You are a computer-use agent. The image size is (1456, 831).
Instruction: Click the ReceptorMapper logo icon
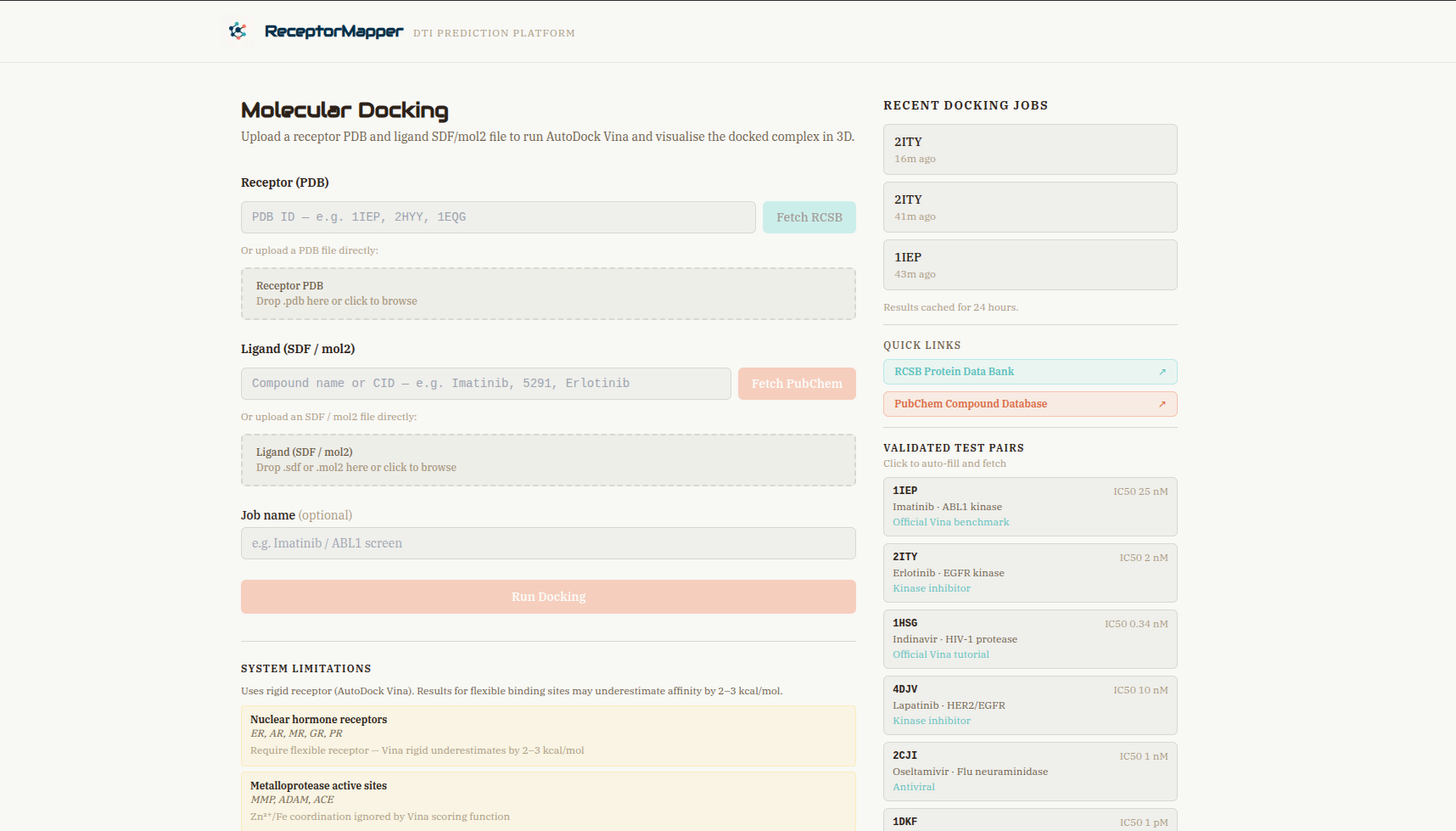coord(238,31)
